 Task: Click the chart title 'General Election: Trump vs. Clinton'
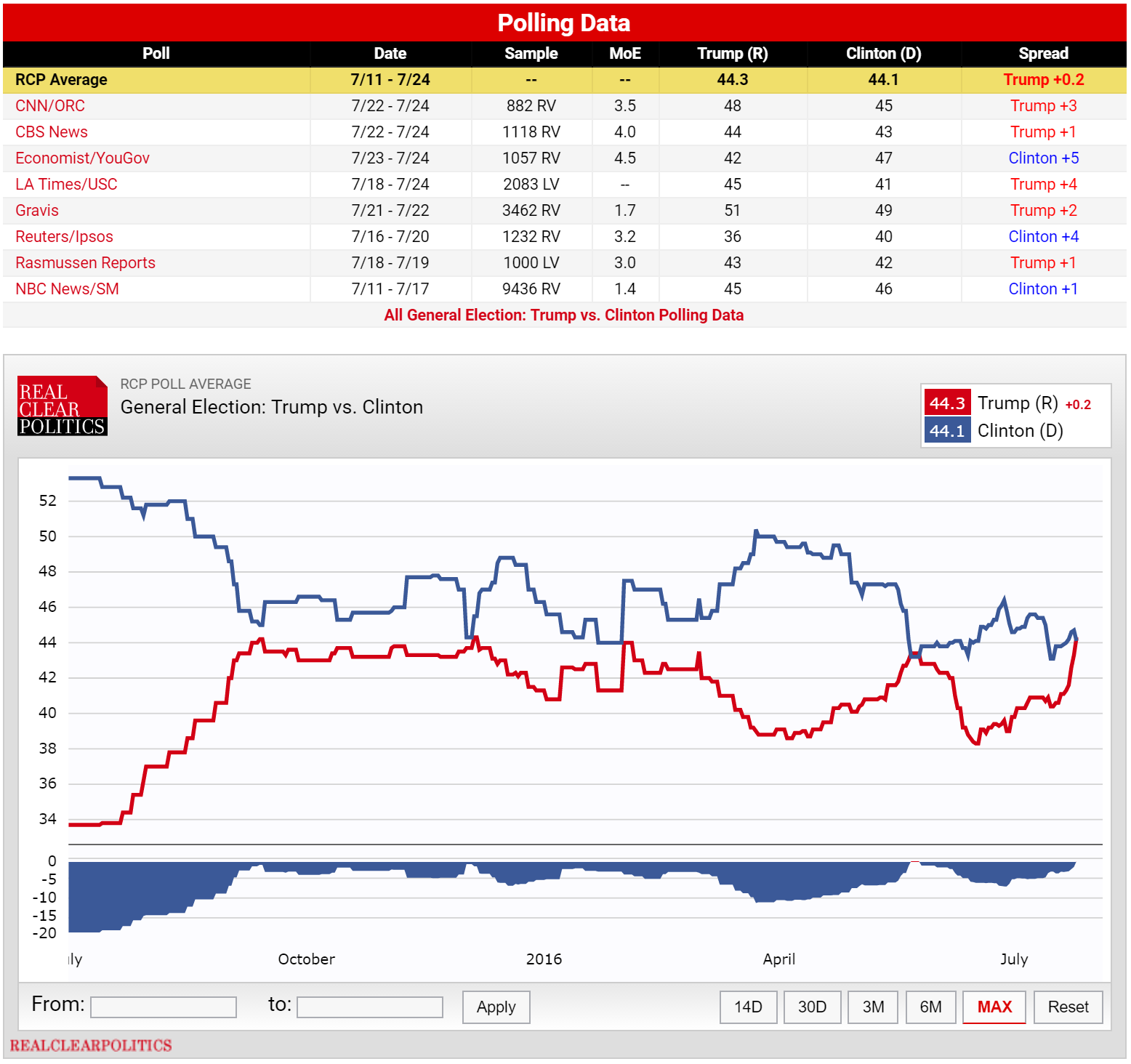pos(272,407)
